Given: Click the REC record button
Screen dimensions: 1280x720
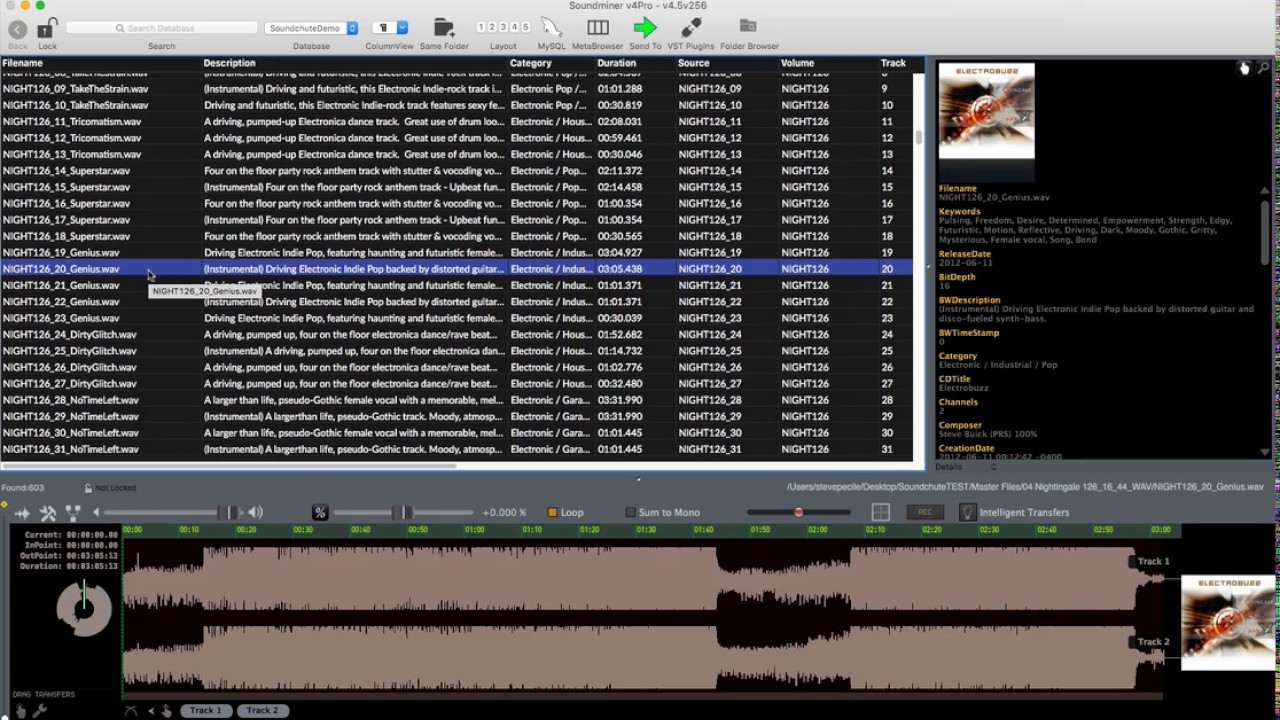Looking at the screenshot, I should [925, 513].
